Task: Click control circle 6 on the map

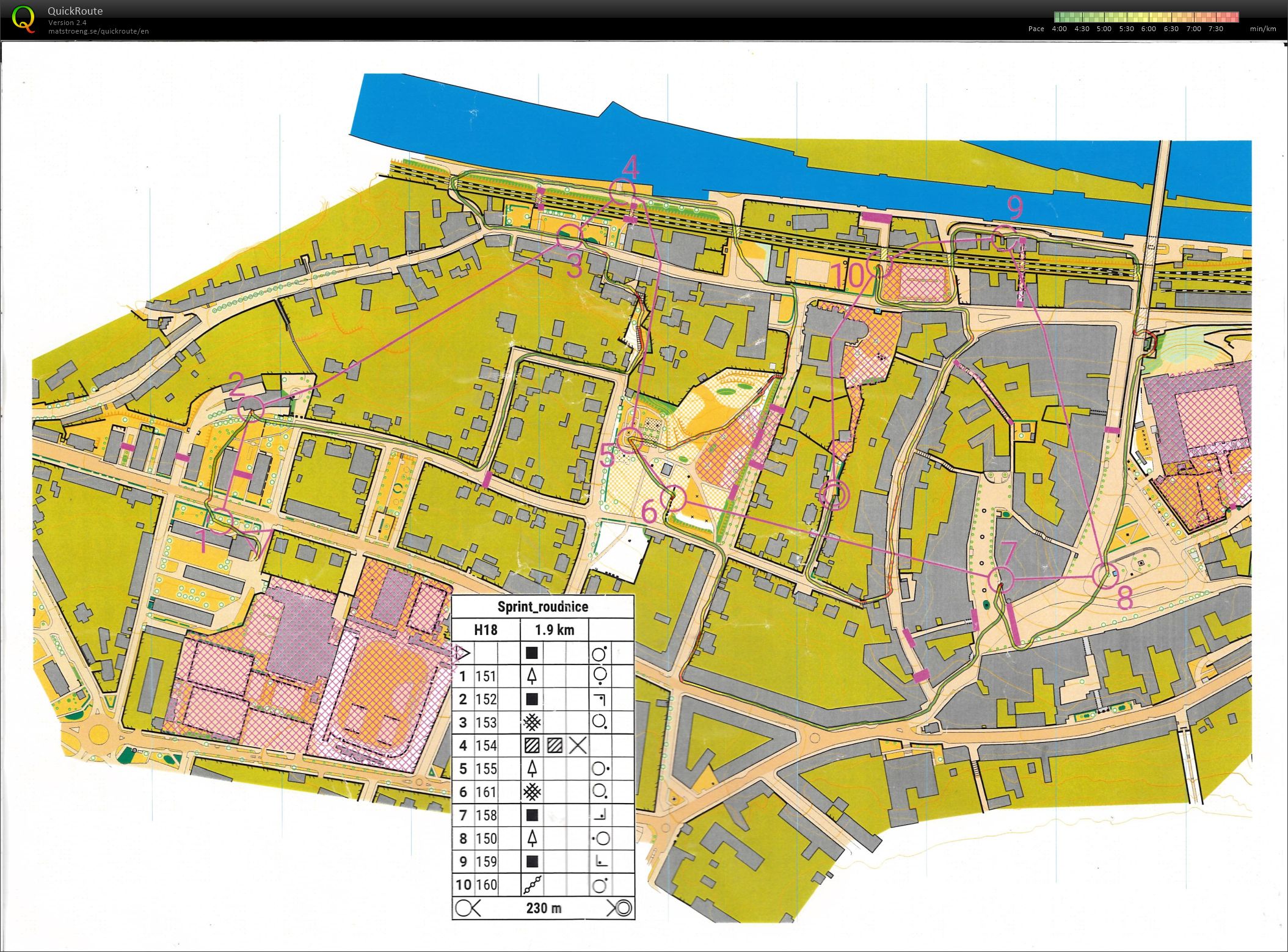Action: point(674,498)
